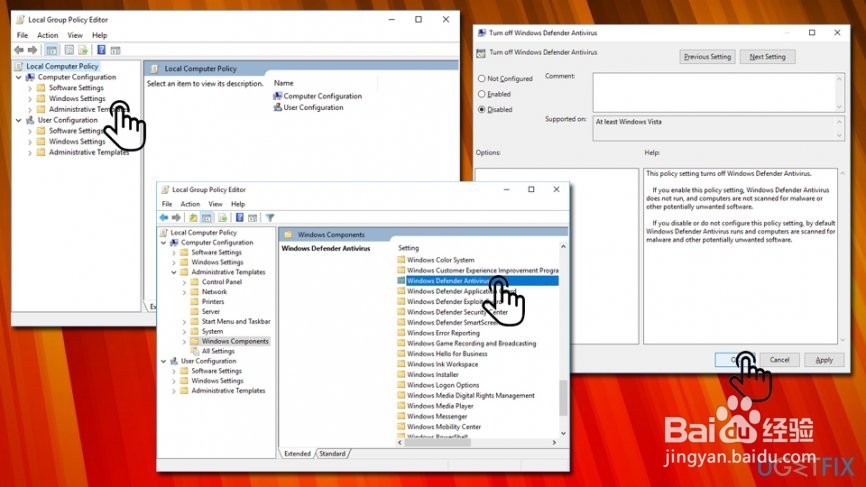866x487 pixels.
Task: Collapse Administrative Templates under Computer Configuration in the Windows Components editor
Action: click(x=174, y=272)
